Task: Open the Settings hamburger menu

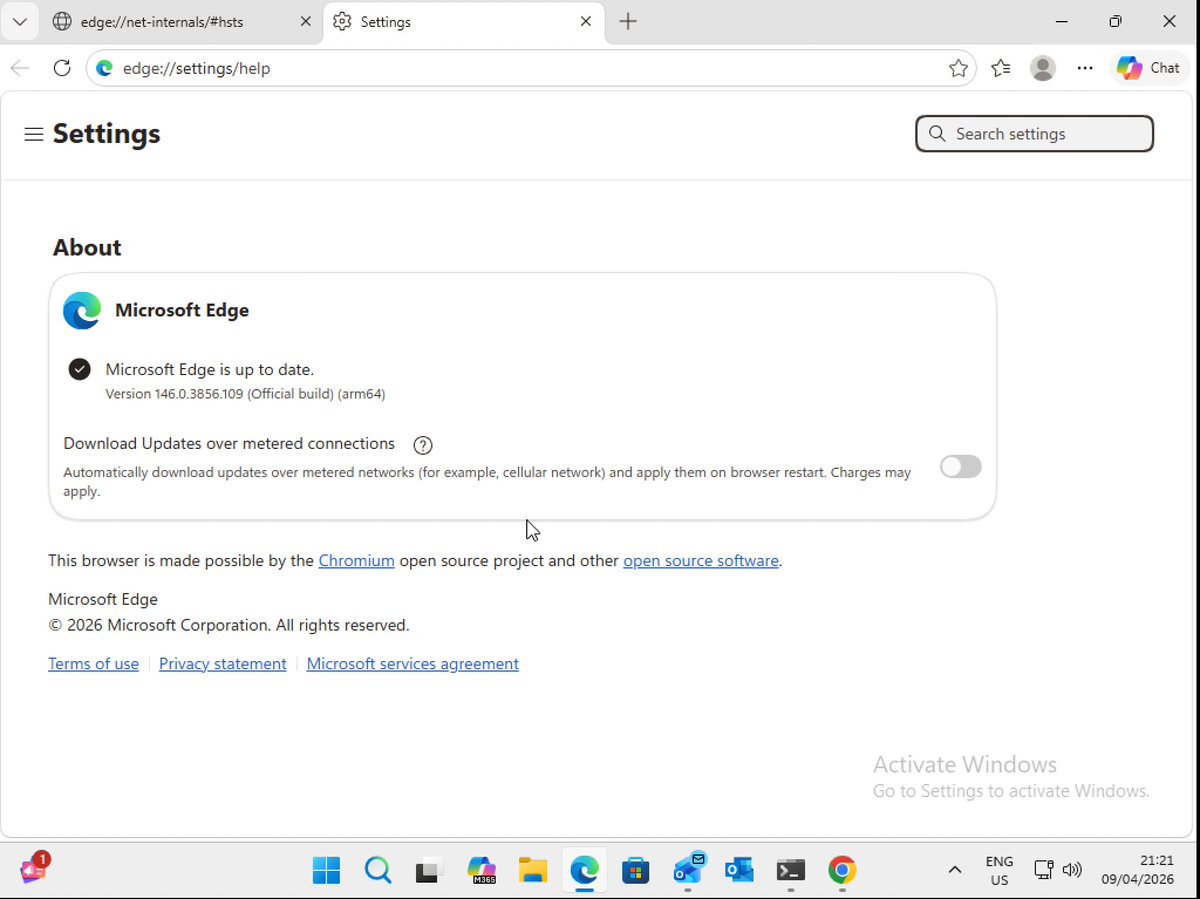Action: coord(33,134)
